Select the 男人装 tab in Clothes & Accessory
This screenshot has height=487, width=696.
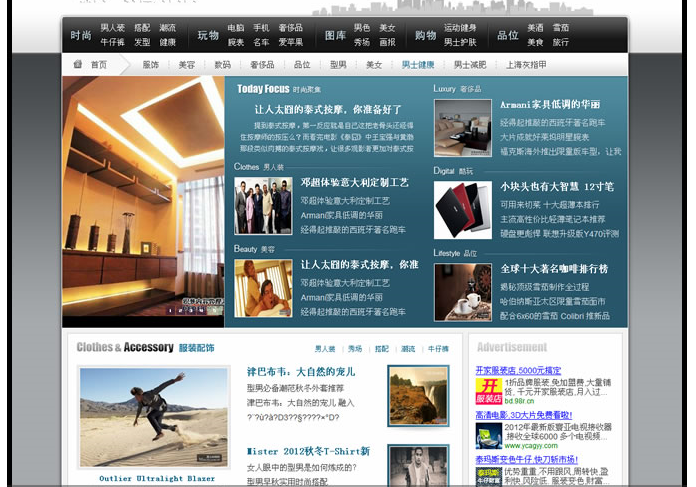325,349
